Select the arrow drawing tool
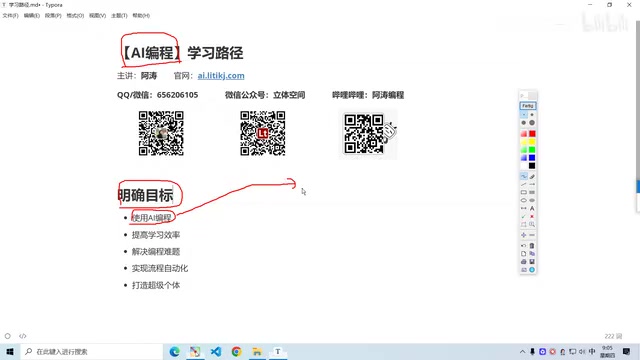The height and width of the screenshot is (360, 640). pos(532,184)
